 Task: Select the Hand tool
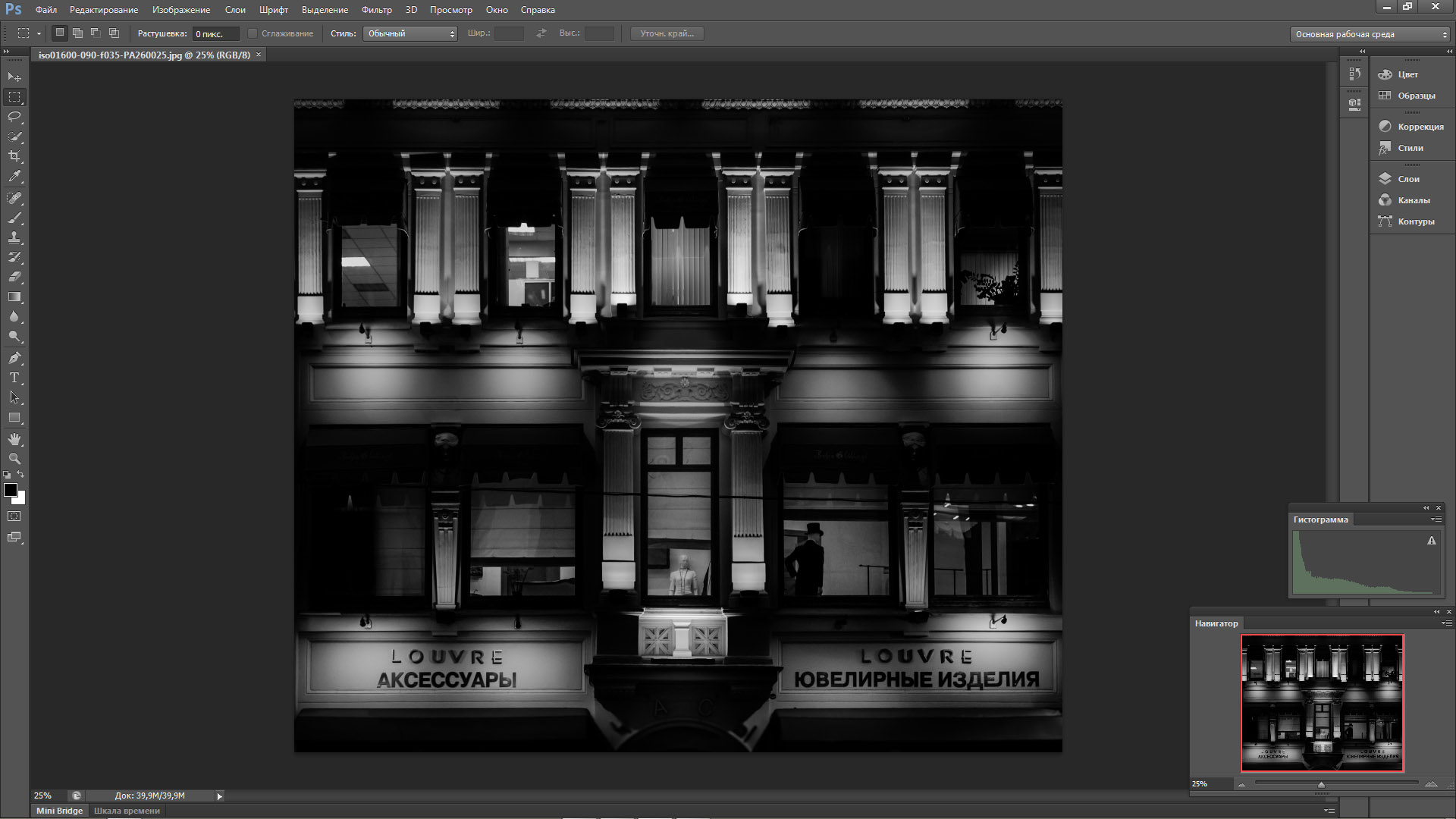14,439
